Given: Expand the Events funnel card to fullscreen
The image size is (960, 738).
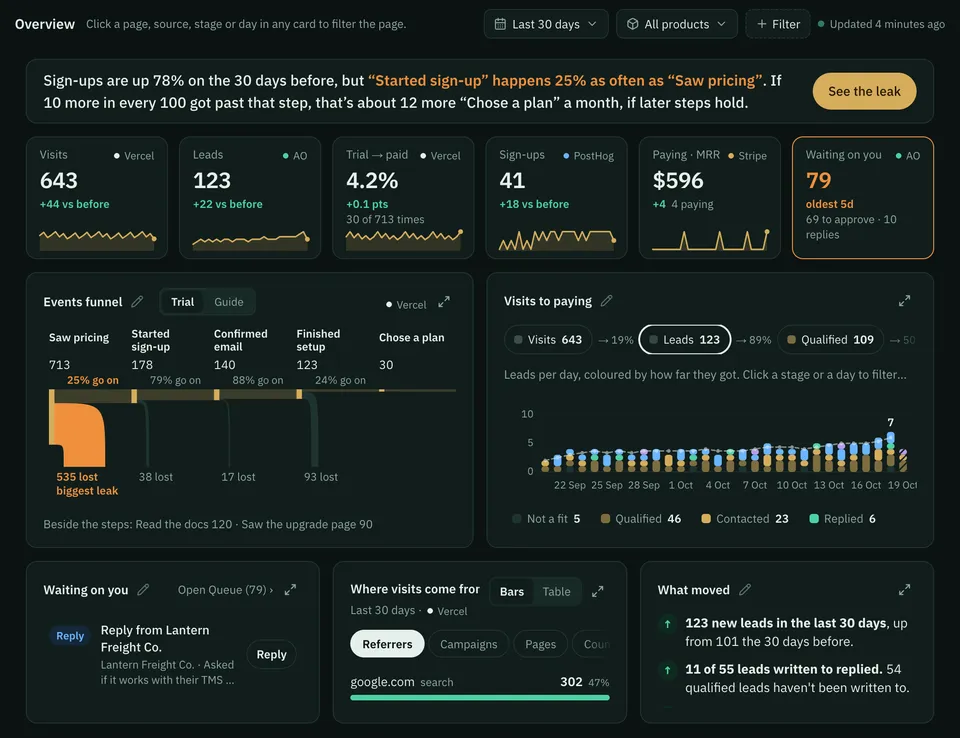Looking at the screenshot, I should [x=444, y=302].
